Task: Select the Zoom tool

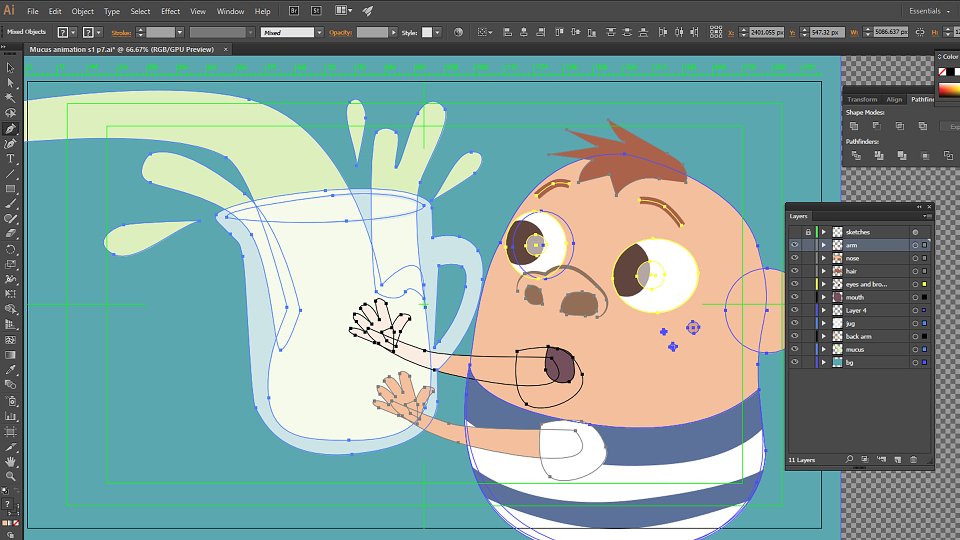Action: [10, 476]
